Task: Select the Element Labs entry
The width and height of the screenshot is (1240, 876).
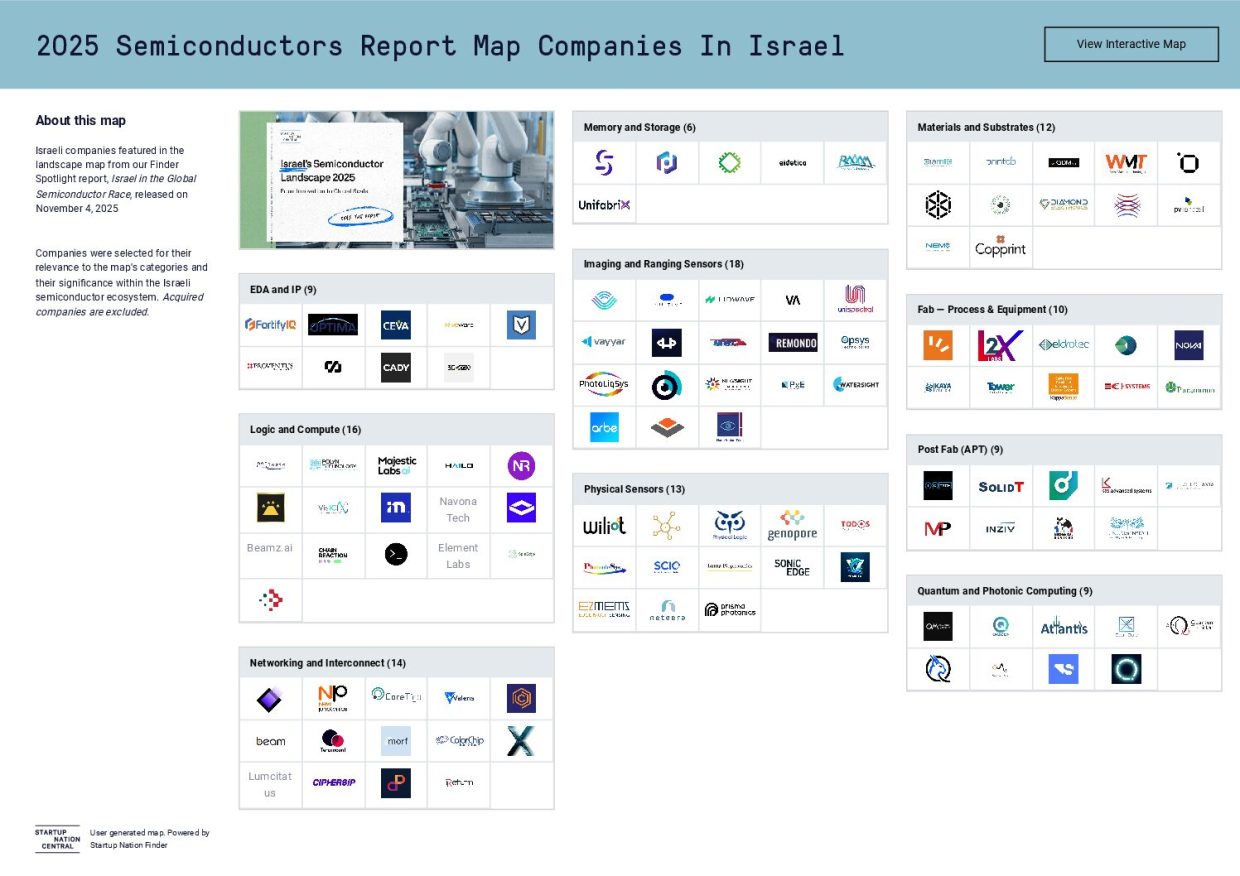Action: (458, 556)
